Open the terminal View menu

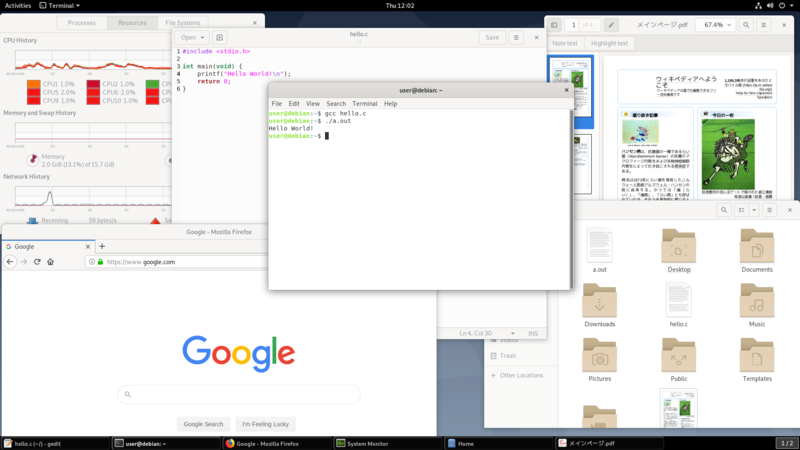point(313,104)
